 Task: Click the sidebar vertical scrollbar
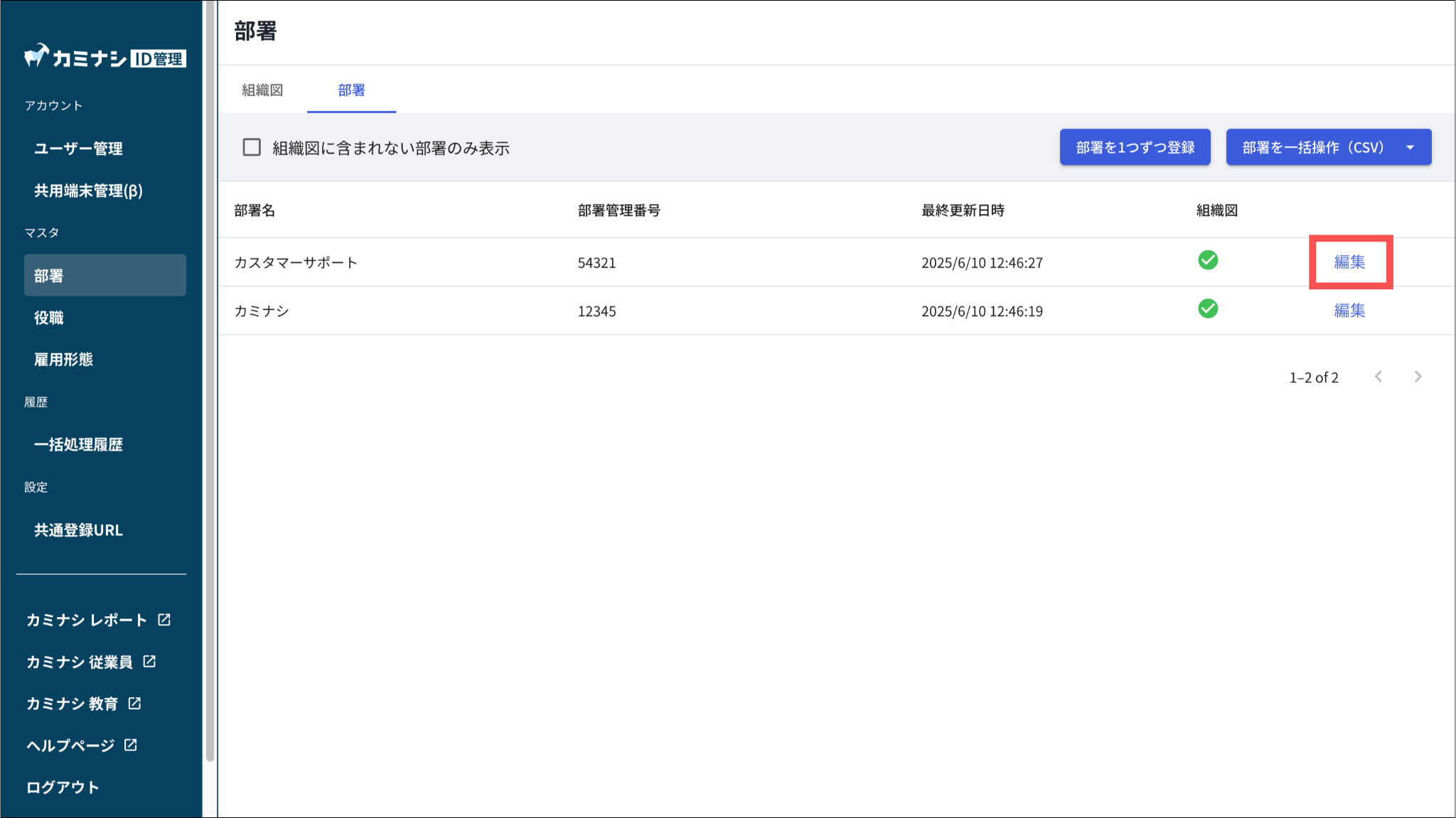pyautogui.click(x=210, y=380)
